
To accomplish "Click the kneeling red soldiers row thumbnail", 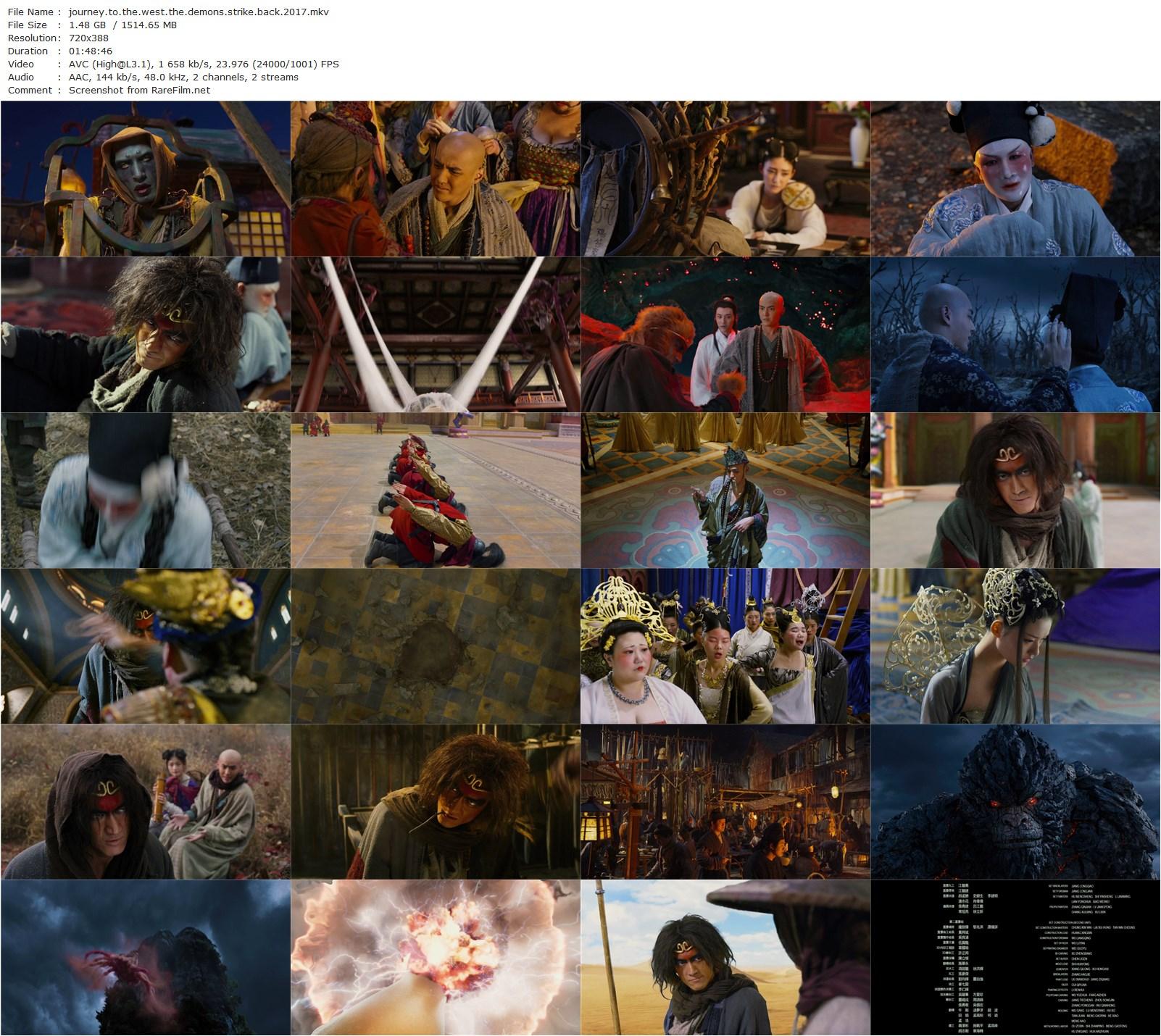I will click(436, 490).
